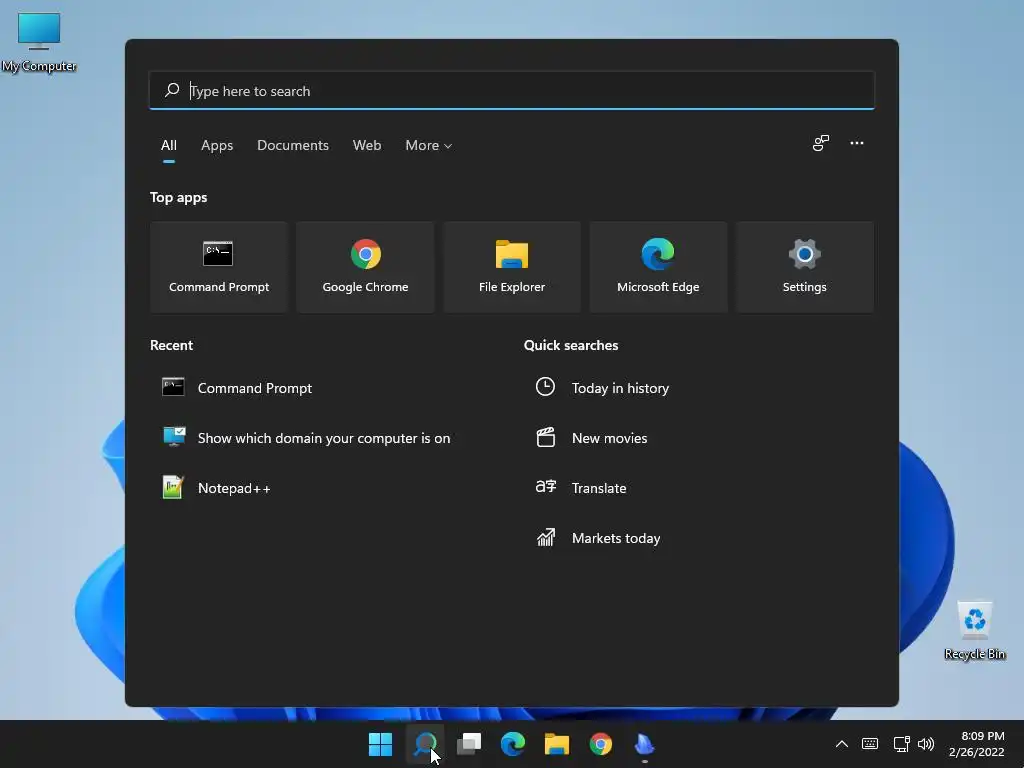Click the taskbar Search icon

pyautogui.click(x=425, y=744)
